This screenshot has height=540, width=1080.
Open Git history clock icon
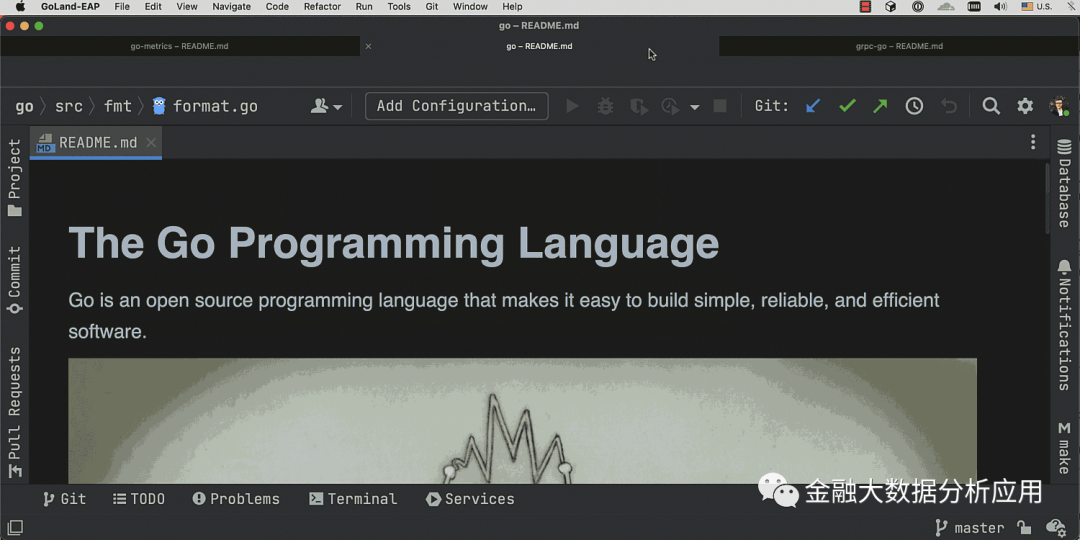tap(914, 106)
